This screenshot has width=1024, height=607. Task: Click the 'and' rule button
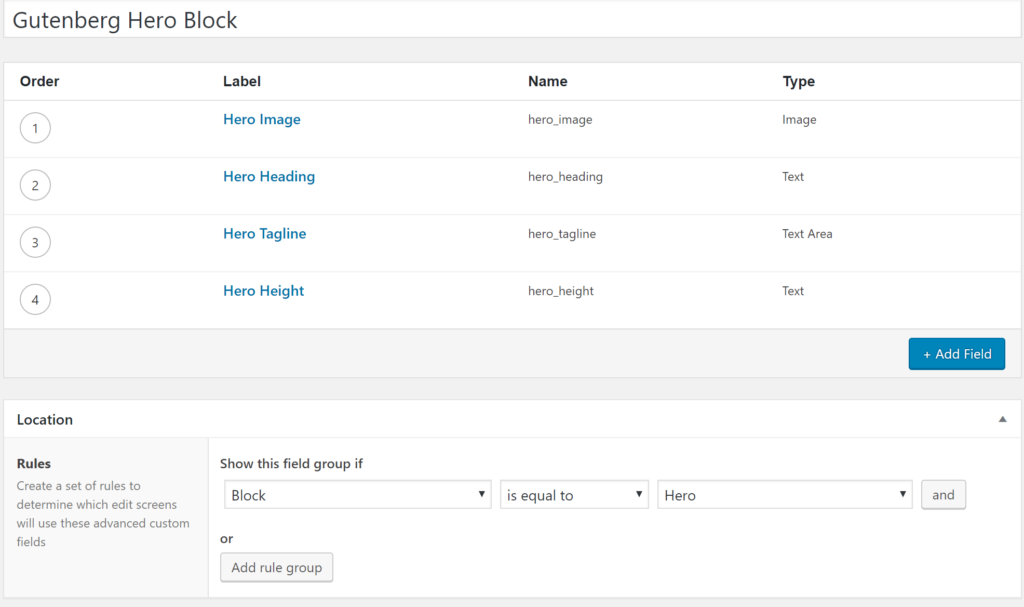coord(943,495)
